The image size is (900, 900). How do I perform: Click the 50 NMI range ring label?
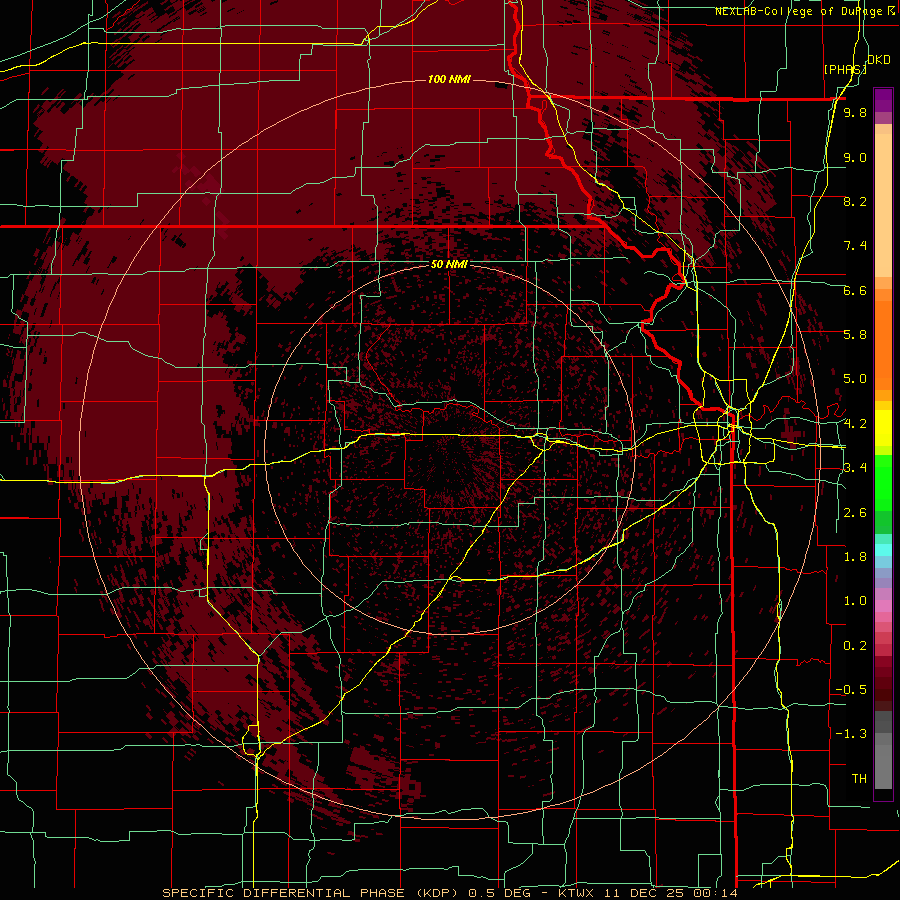click(449, 264)
